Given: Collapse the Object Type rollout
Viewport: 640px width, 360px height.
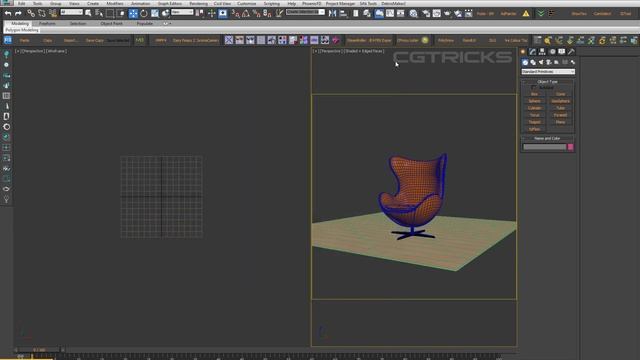Looking at the screenshot, I should click(x=547, y=82).
